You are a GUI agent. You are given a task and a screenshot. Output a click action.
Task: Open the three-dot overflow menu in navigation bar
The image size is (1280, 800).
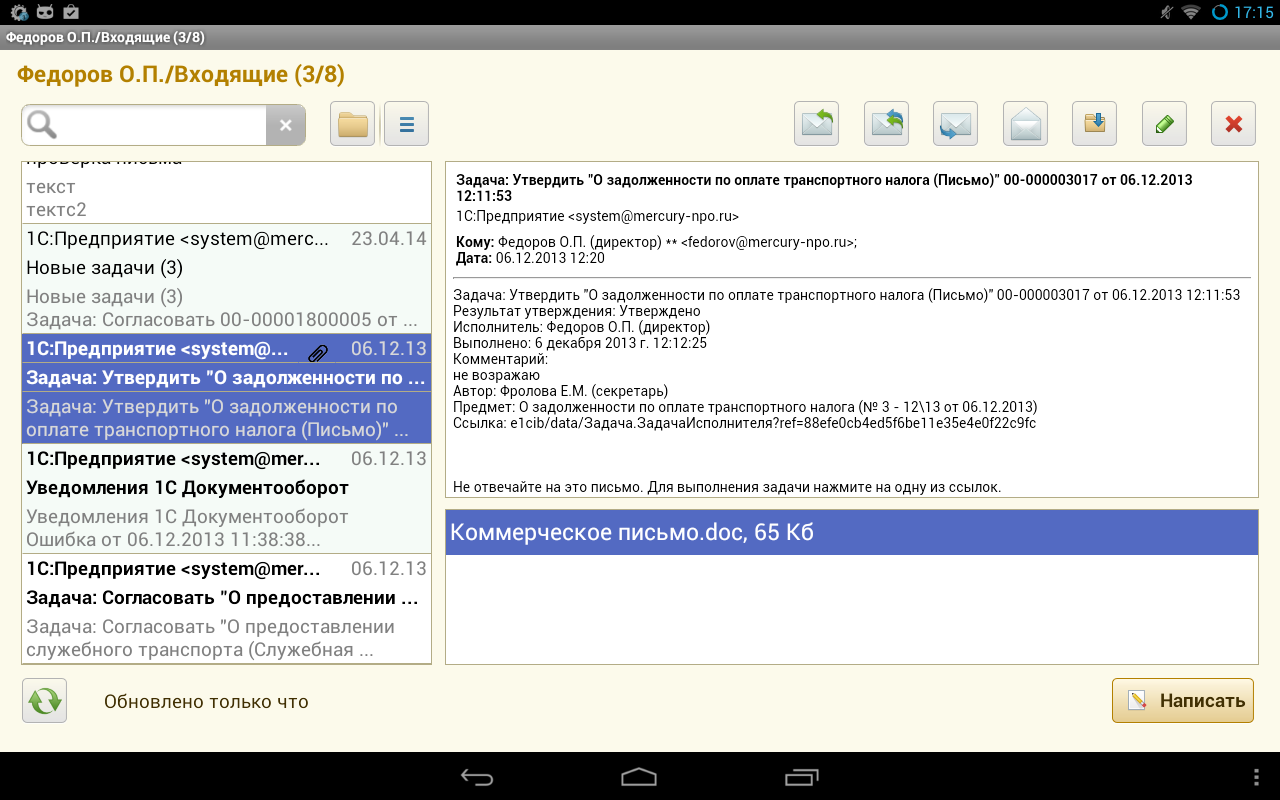[x=1257, y=777]
